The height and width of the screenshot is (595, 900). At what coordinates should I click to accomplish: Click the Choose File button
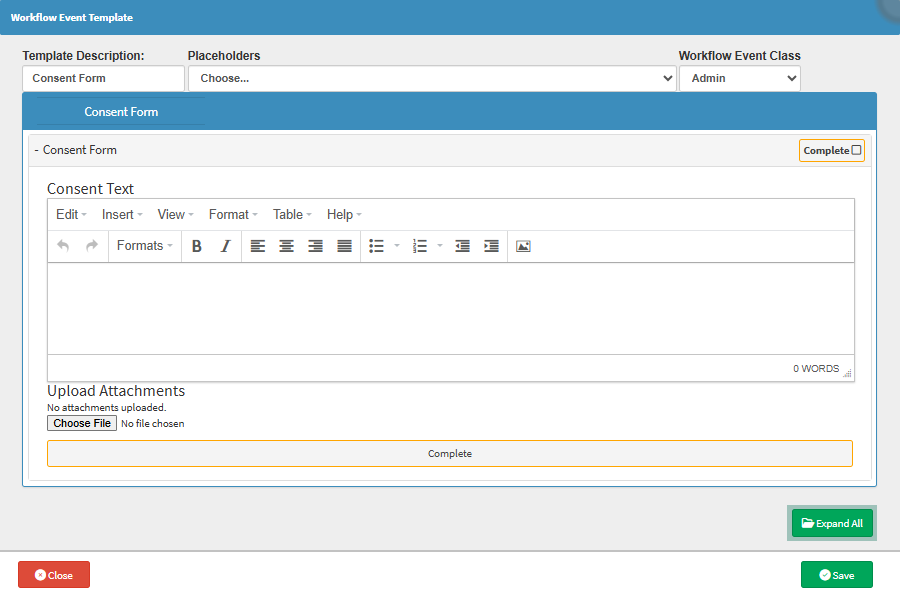tap(82, 424)
